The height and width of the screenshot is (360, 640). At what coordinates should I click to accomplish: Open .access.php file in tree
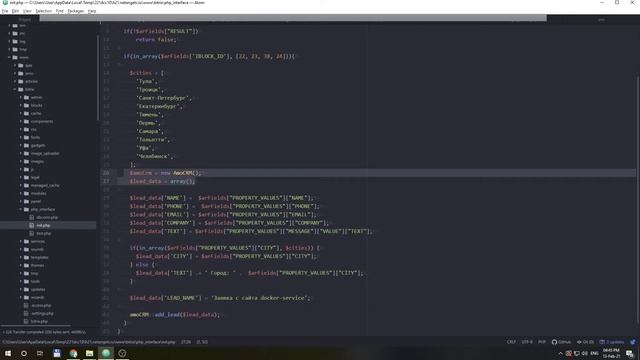pyautogui.click(x=41, y=305)
